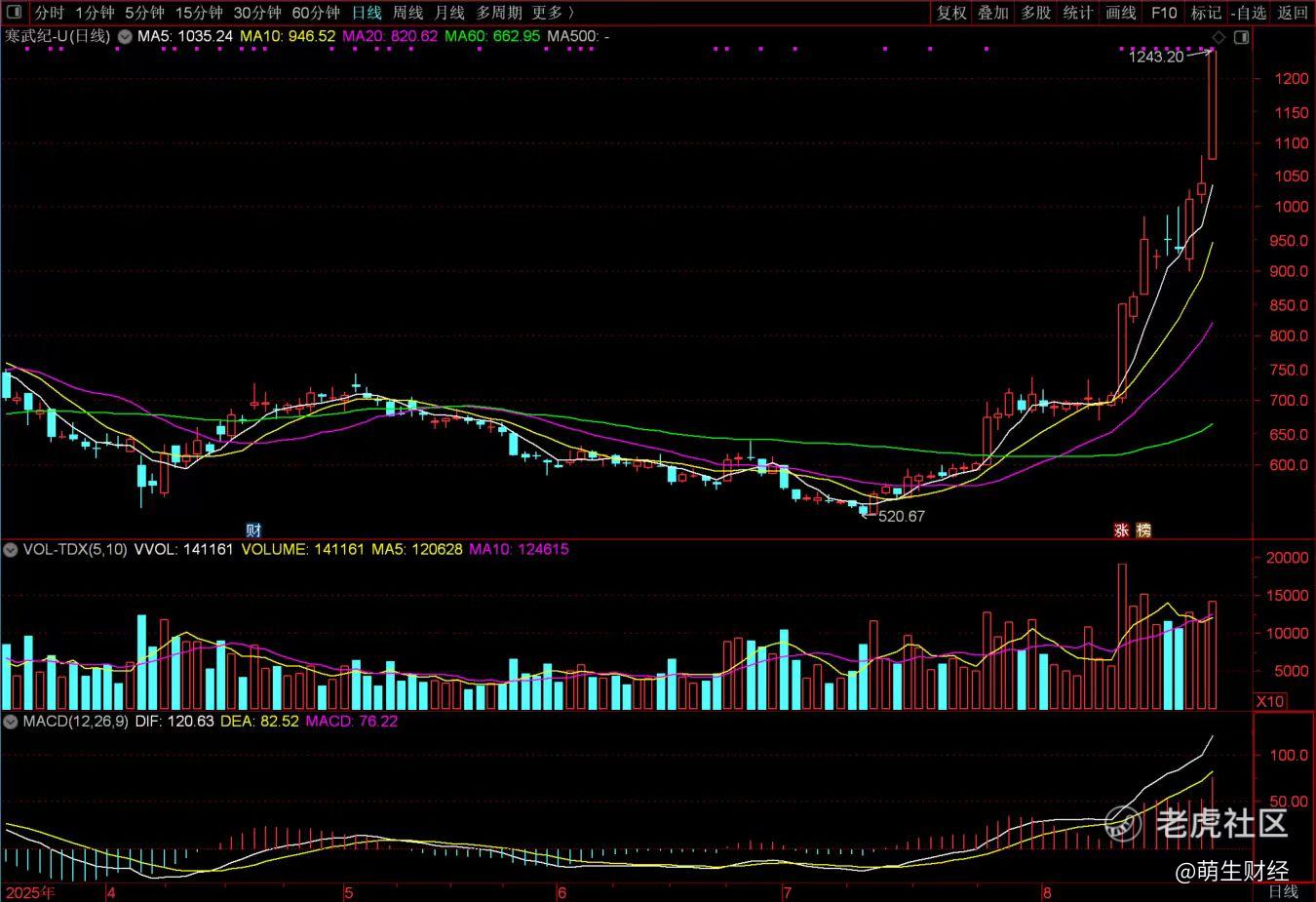The height and width of the screenshot is (902, 1316).
Task: Open the 榜 ranking marker
Action: [x=1144, y=530]
